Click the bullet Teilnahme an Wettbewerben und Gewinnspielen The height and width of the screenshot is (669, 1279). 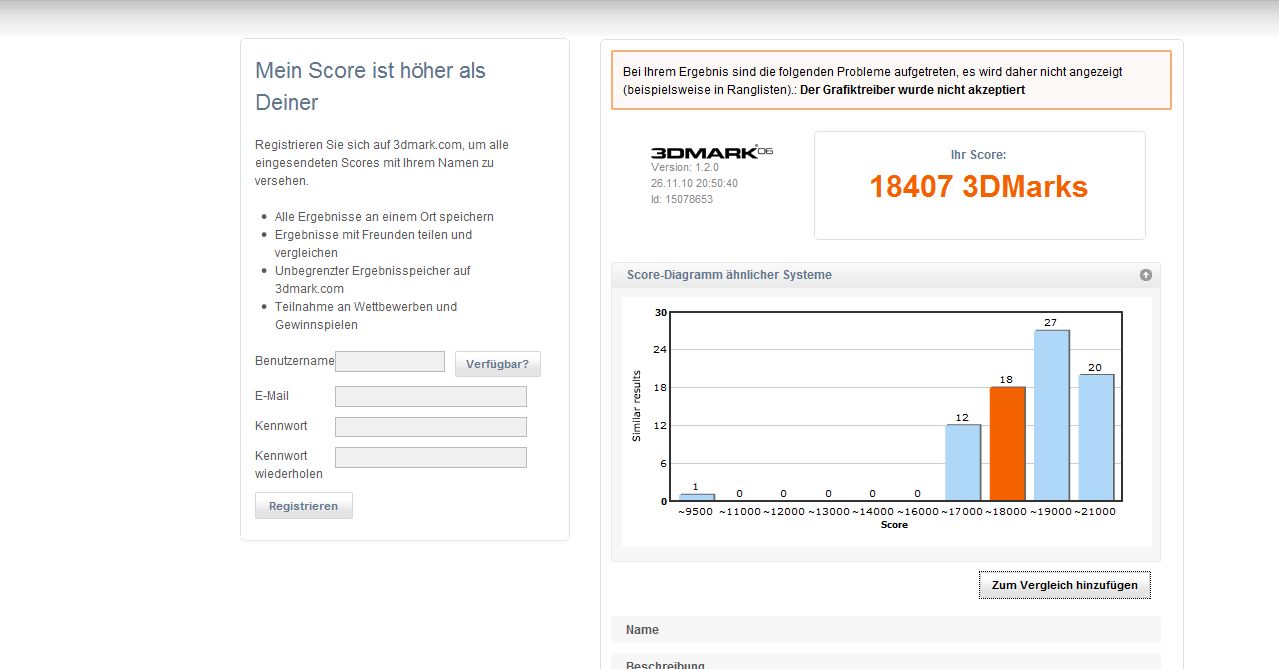366,316
